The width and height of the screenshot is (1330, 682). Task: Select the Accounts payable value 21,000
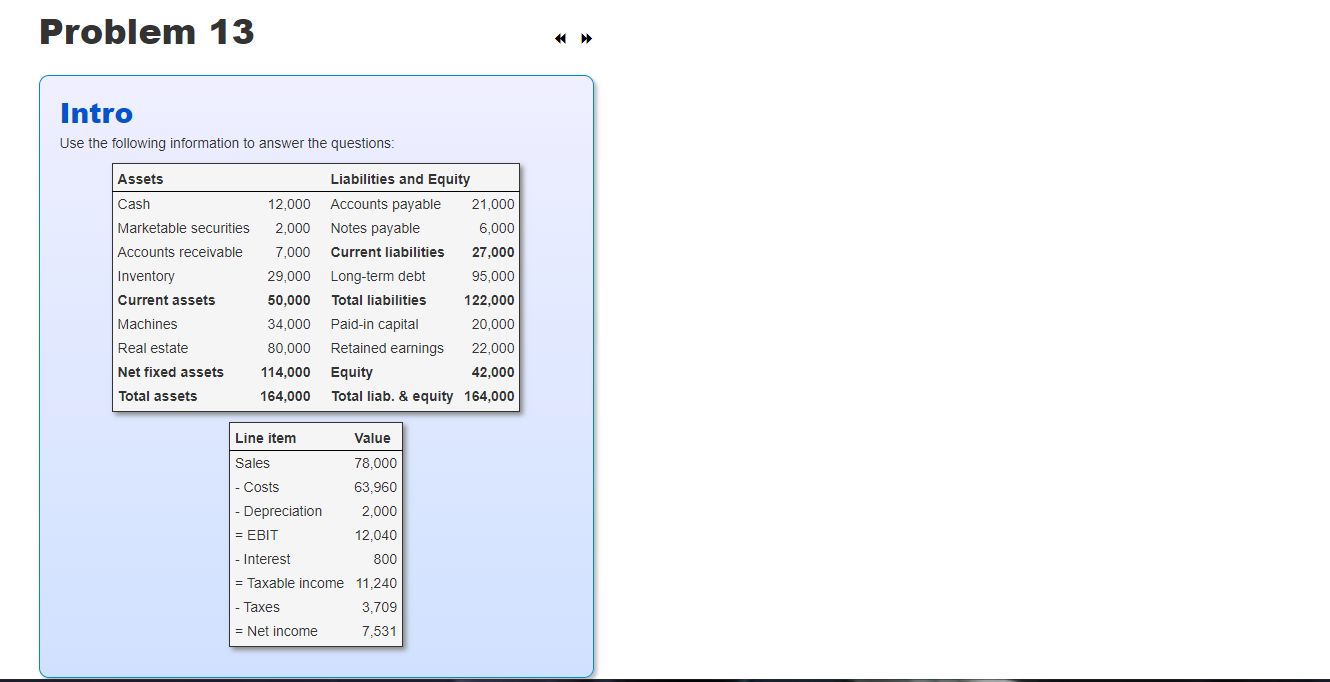click(x=493, y=204)
